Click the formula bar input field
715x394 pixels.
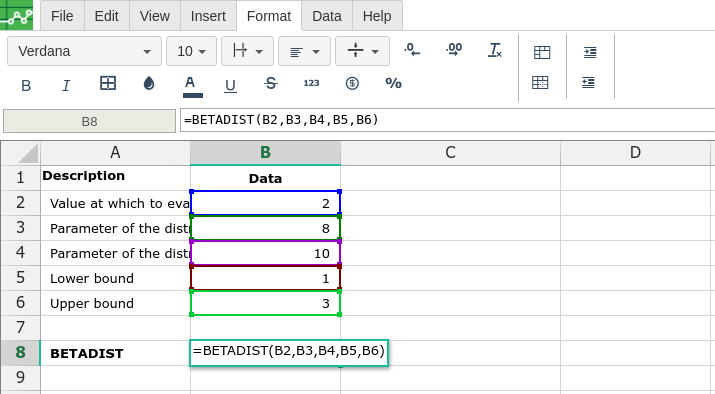(x=447, y=120)
